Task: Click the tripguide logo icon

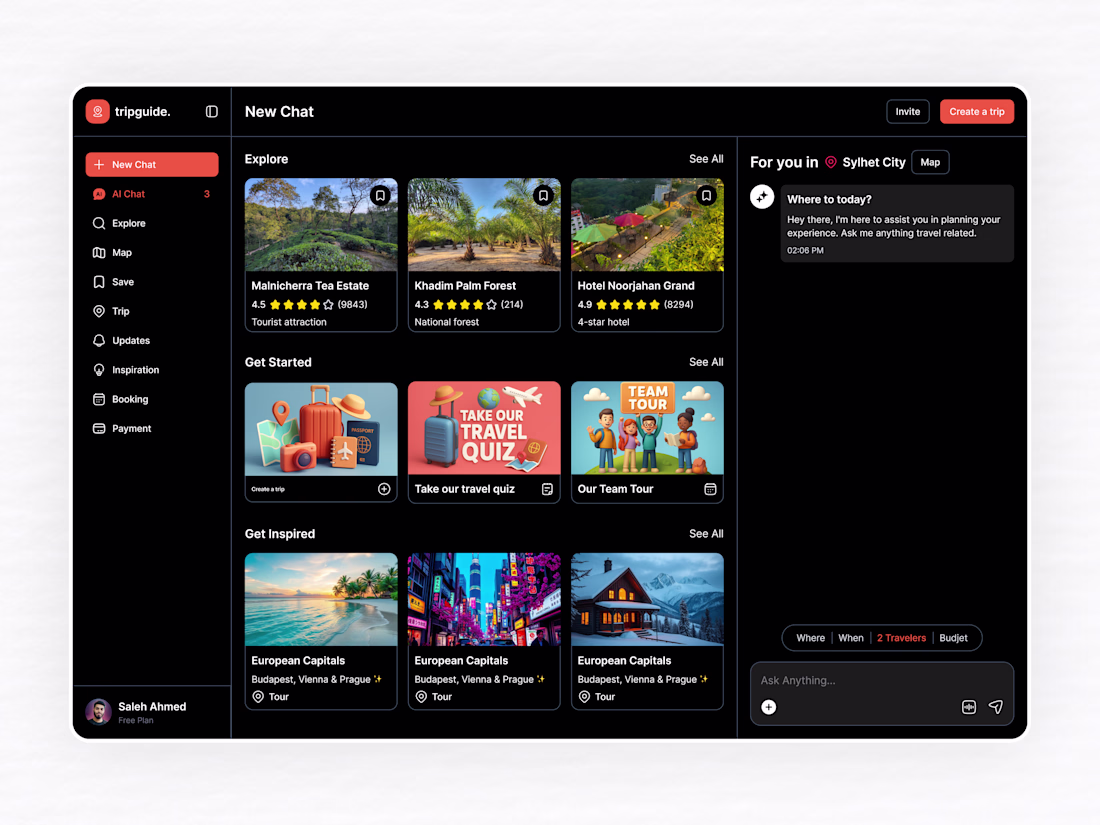Action: 98,112
